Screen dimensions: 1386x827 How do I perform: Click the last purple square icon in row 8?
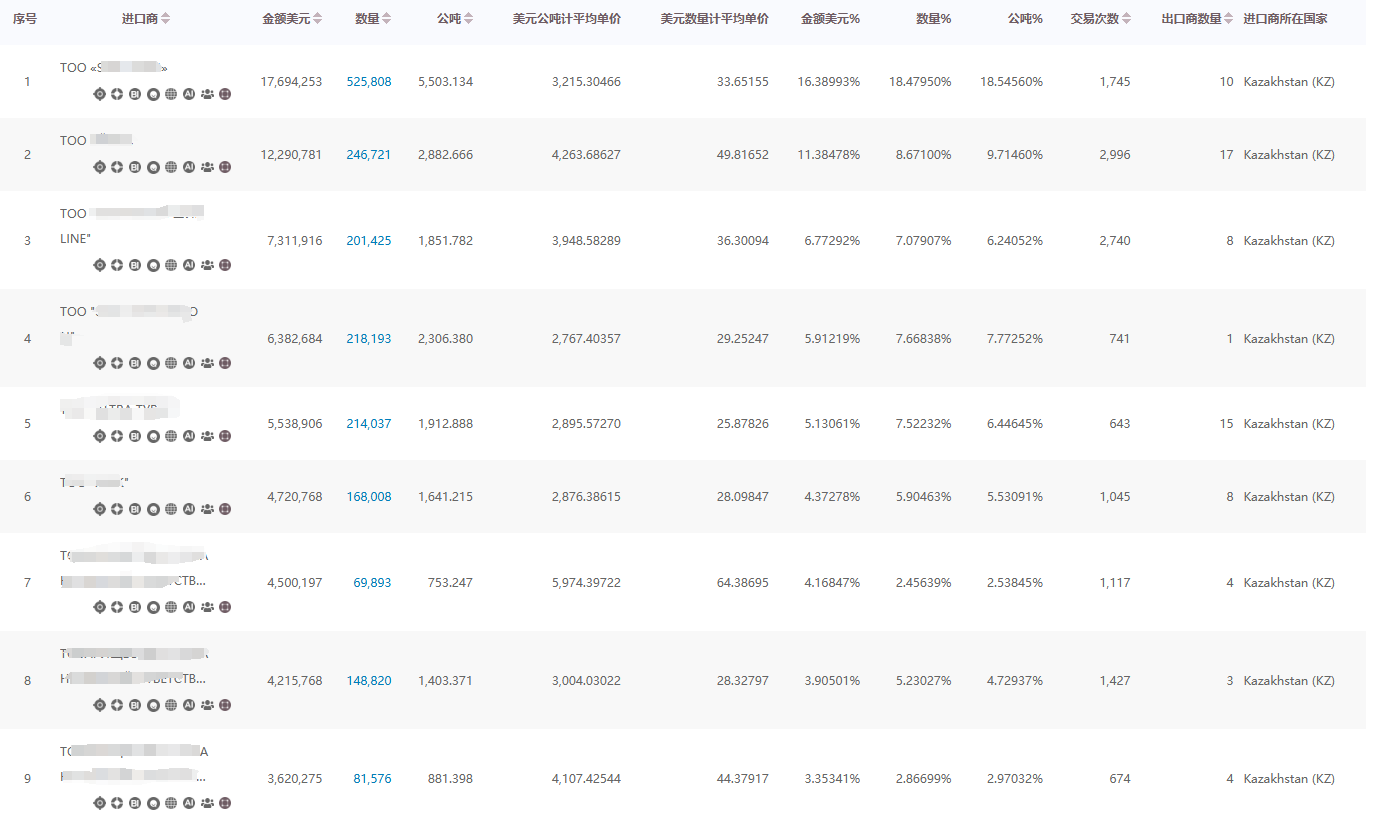pyautogui.click(x=225, y=705)
